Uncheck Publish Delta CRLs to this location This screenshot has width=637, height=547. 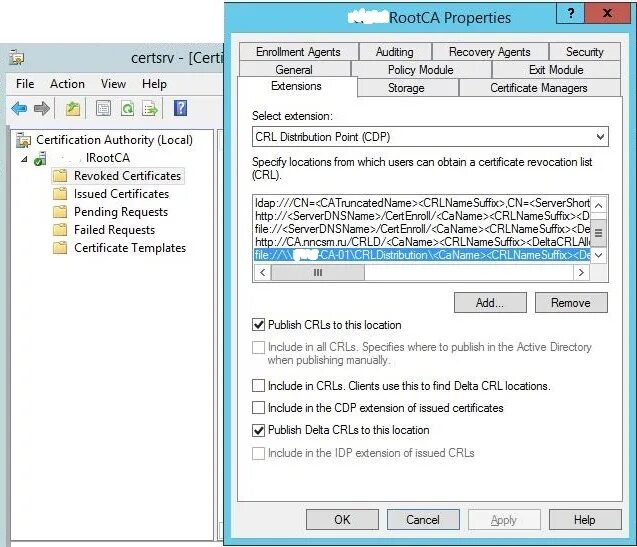click(258, 430)
